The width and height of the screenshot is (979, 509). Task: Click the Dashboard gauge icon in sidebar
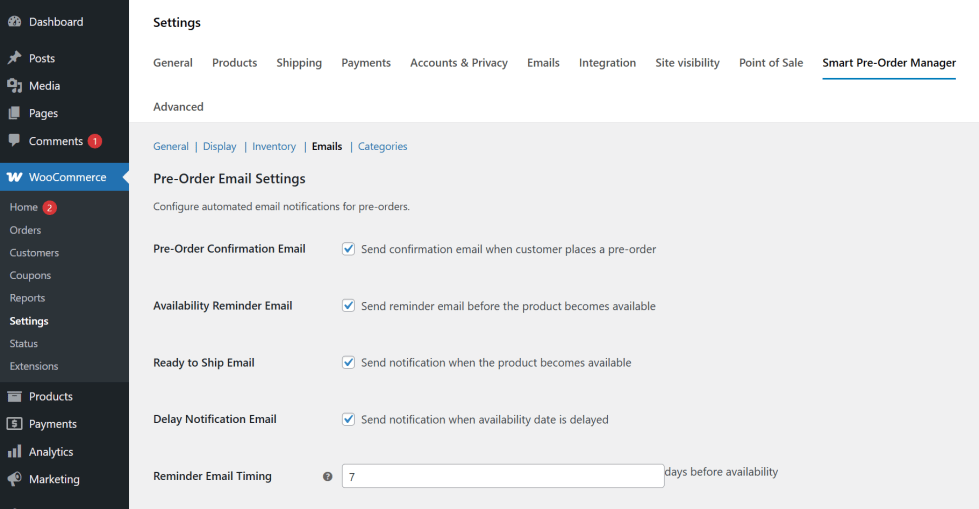14,22
